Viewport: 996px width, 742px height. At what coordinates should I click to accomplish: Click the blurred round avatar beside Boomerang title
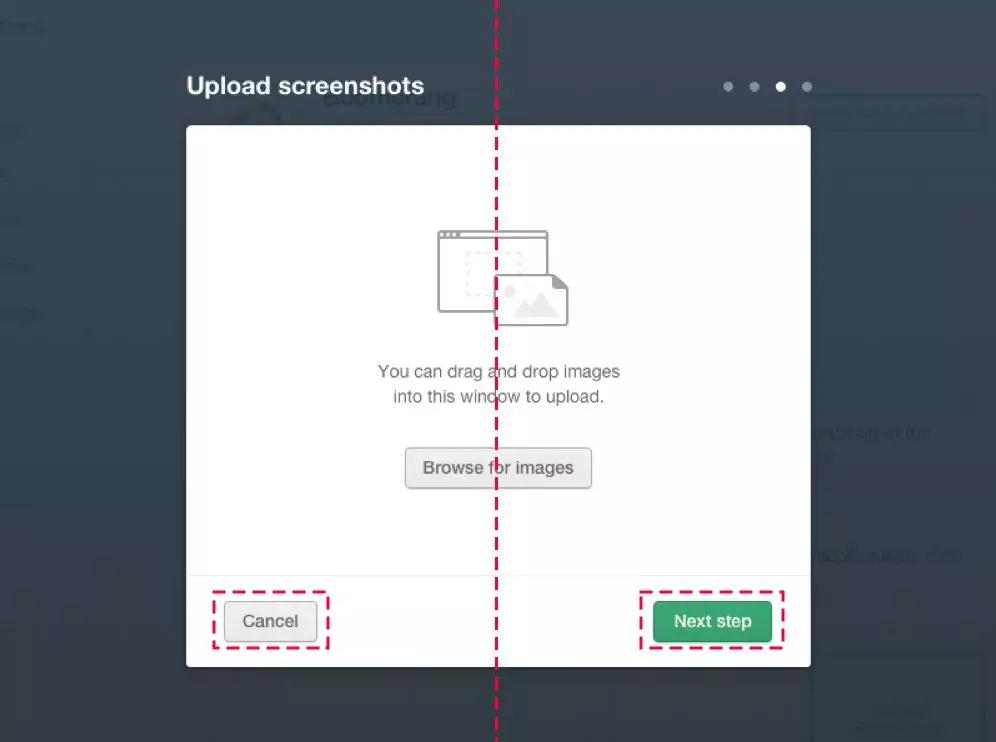click(x=257, y=114)
